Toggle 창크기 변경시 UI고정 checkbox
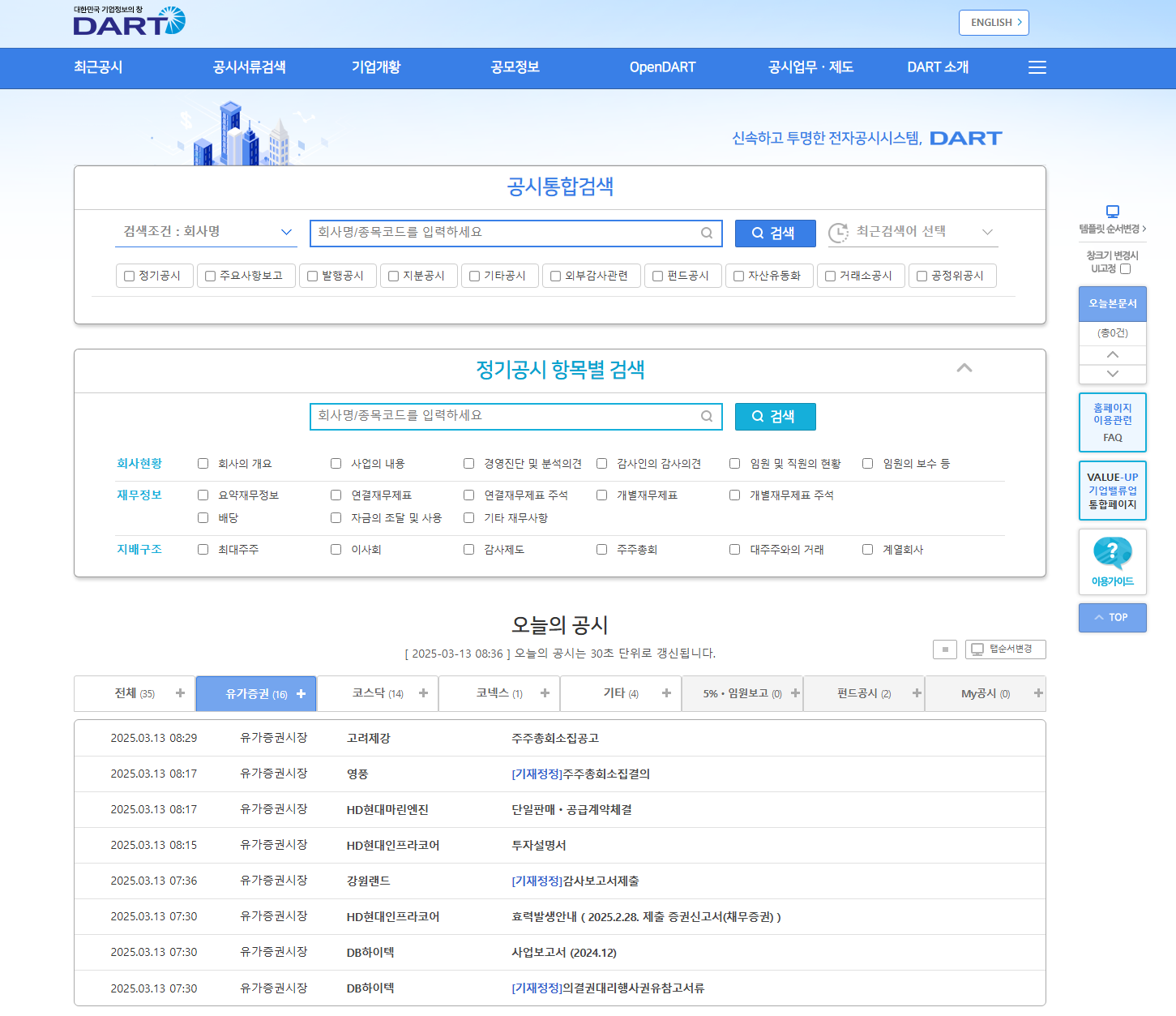1176x1016 pixels. click(x=1125, y=269)
